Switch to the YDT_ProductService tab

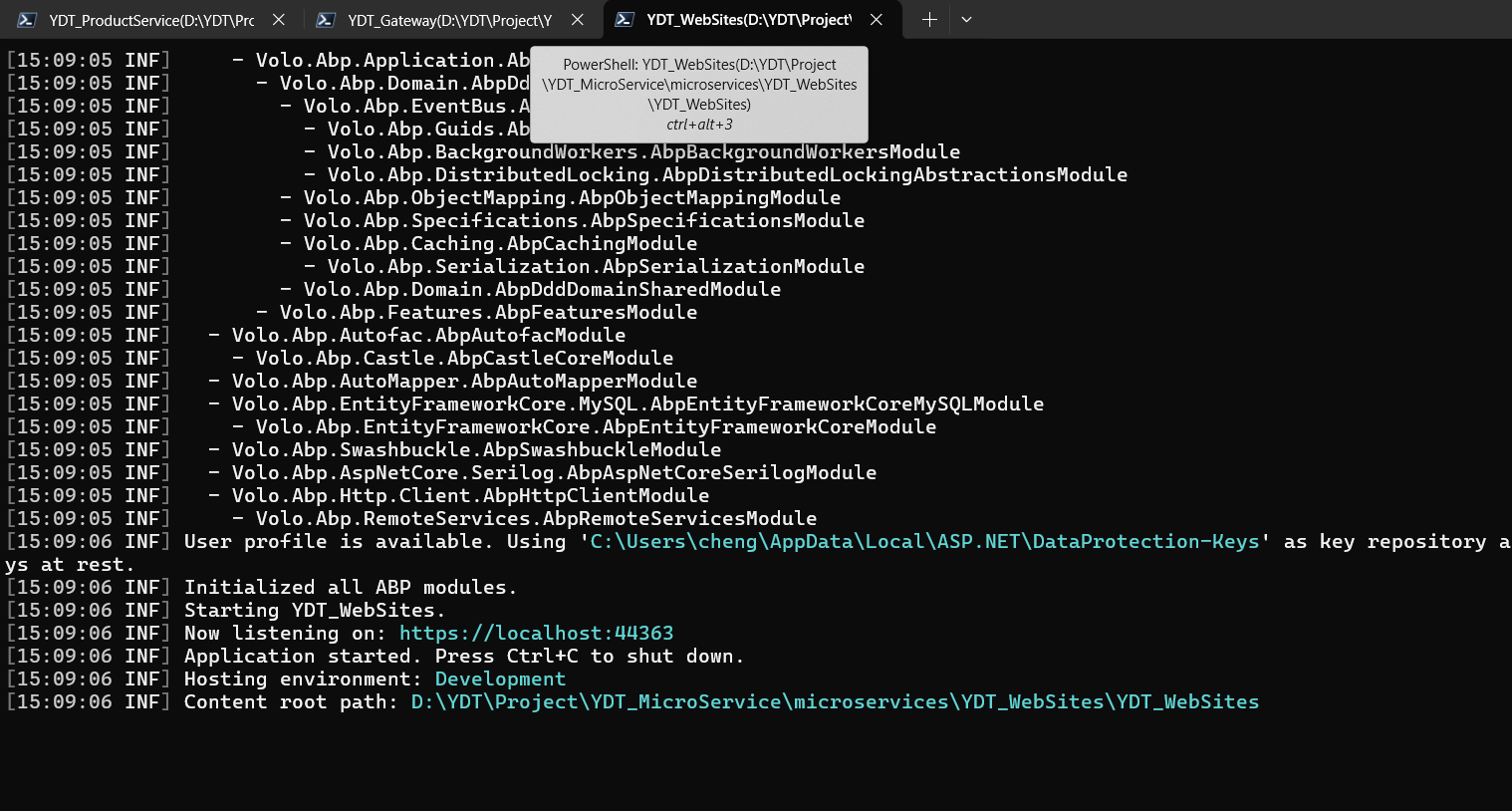click(x=150, y=20)
